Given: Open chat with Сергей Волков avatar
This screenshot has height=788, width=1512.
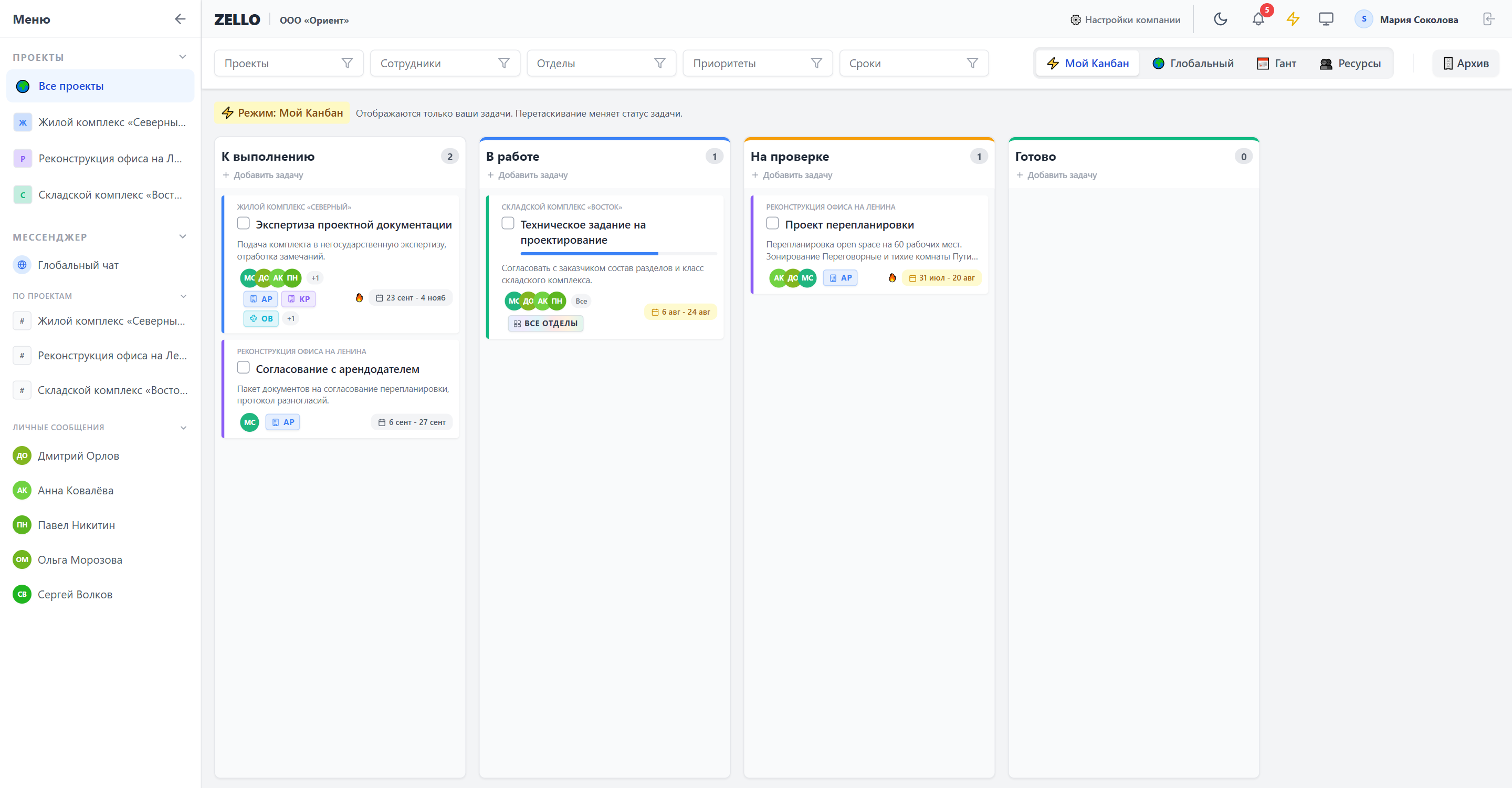Looking at the screenshot, I should coord(22,594).
